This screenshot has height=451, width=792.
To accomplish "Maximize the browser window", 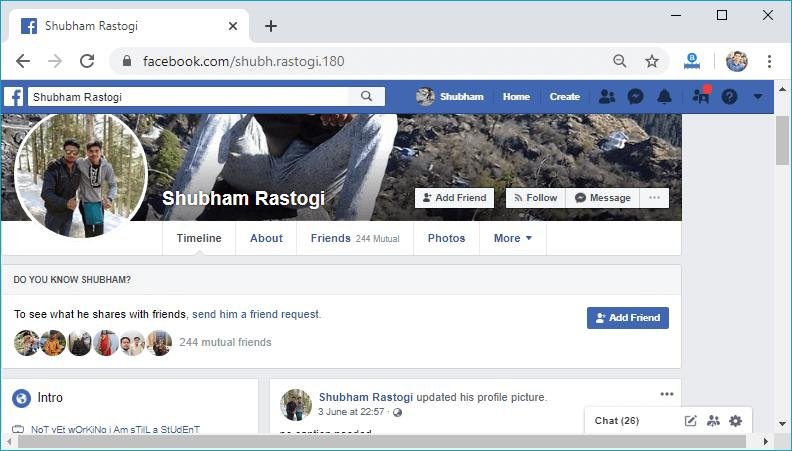I will 722,15.
